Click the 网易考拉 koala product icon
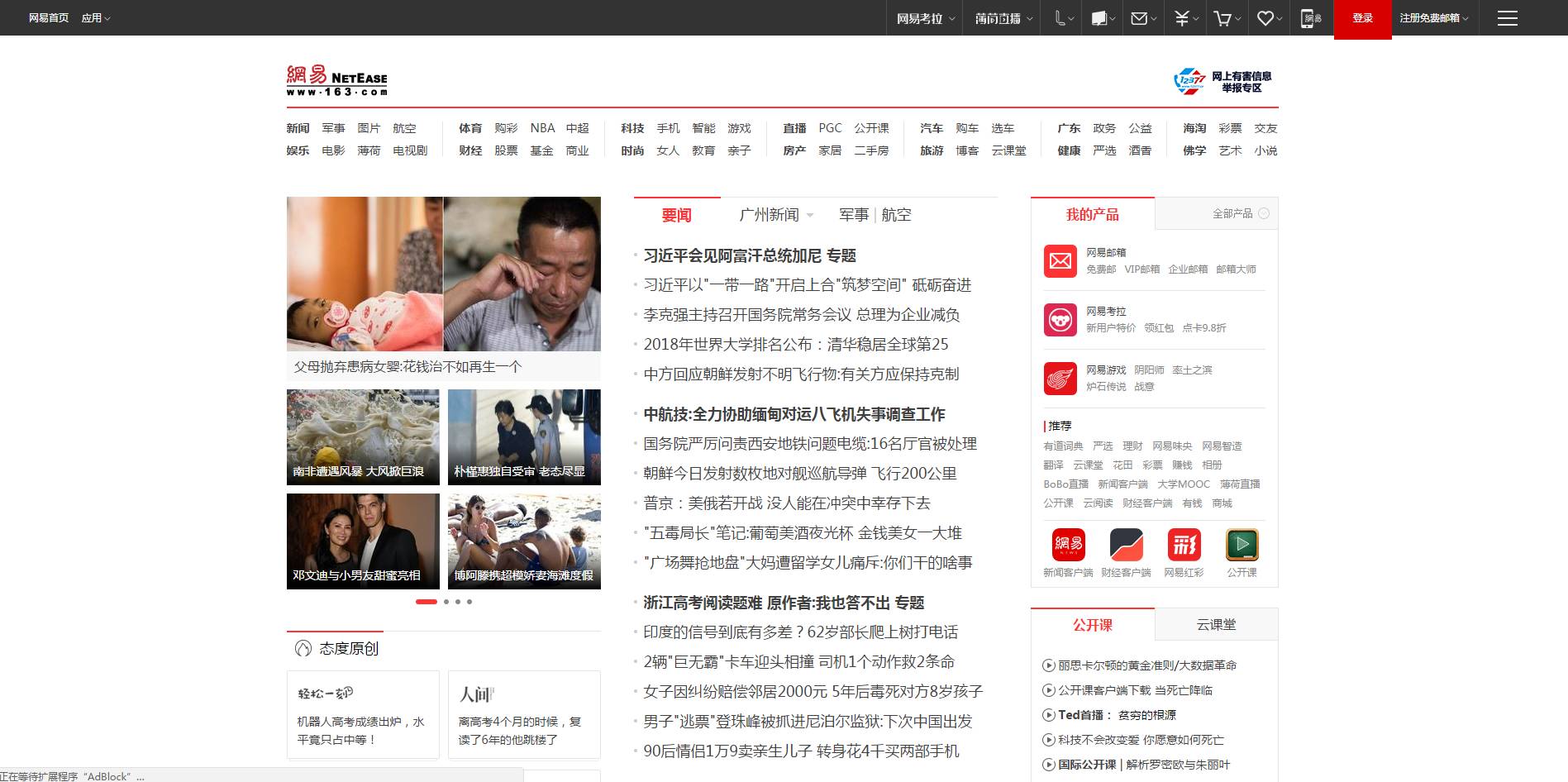 pos(1060,319)
